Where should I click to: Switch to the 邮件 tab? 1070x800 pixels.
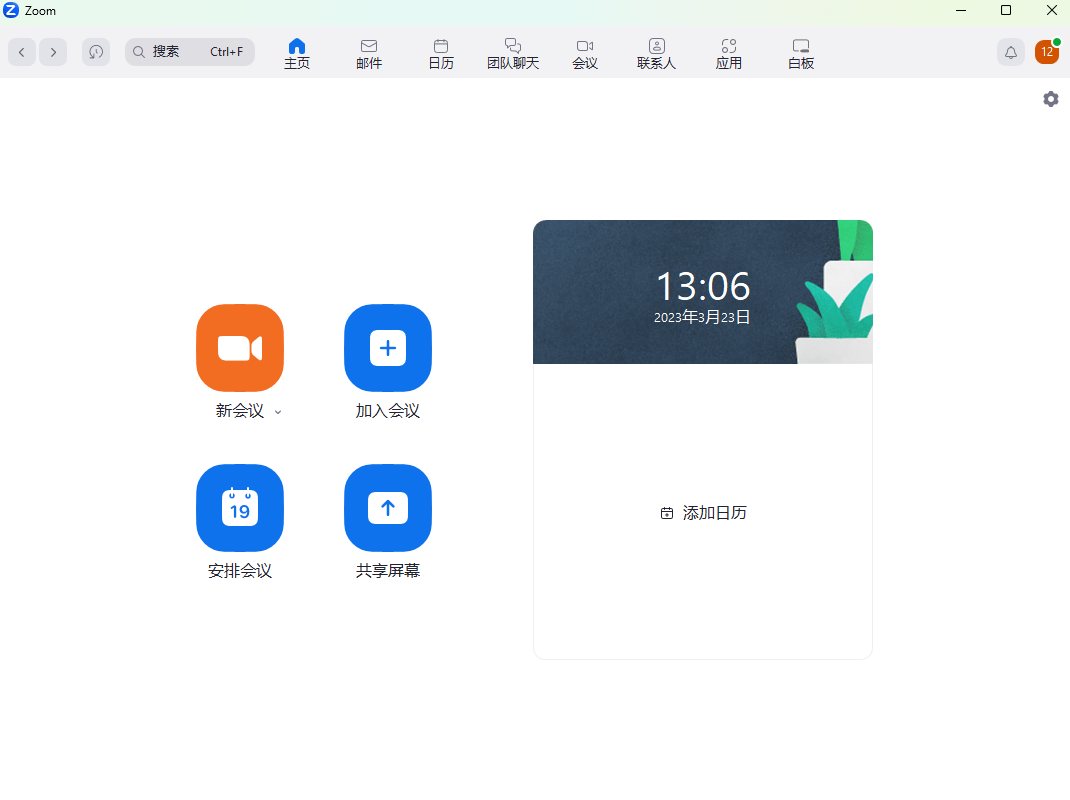(368, 52)
